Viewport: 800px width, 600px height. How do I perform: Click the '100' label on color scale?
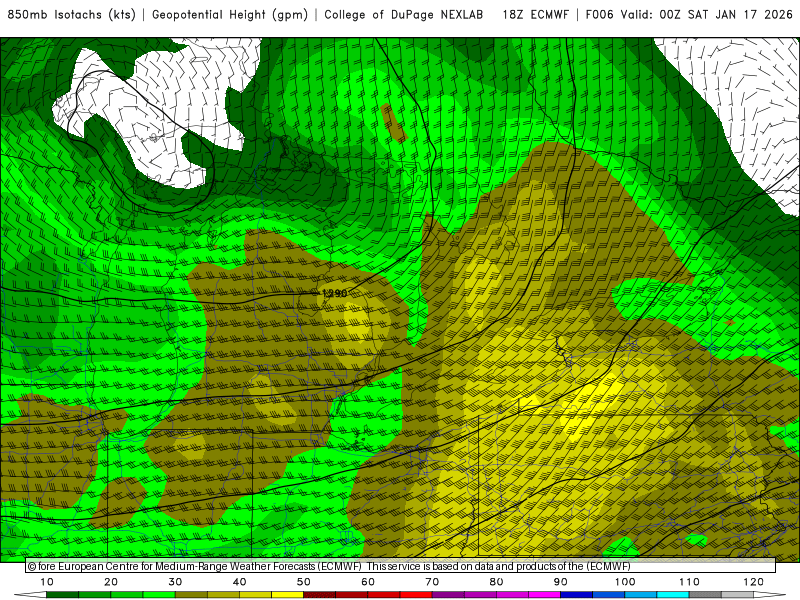click(x=625, y=582)
